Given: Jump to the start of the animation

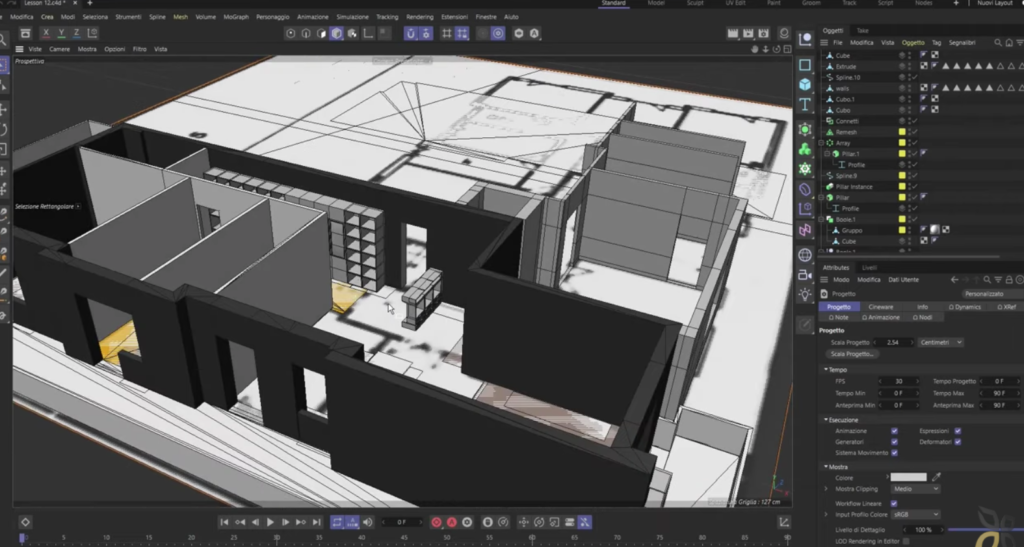Looking at the screenshot, I should (x=224, y=522).
